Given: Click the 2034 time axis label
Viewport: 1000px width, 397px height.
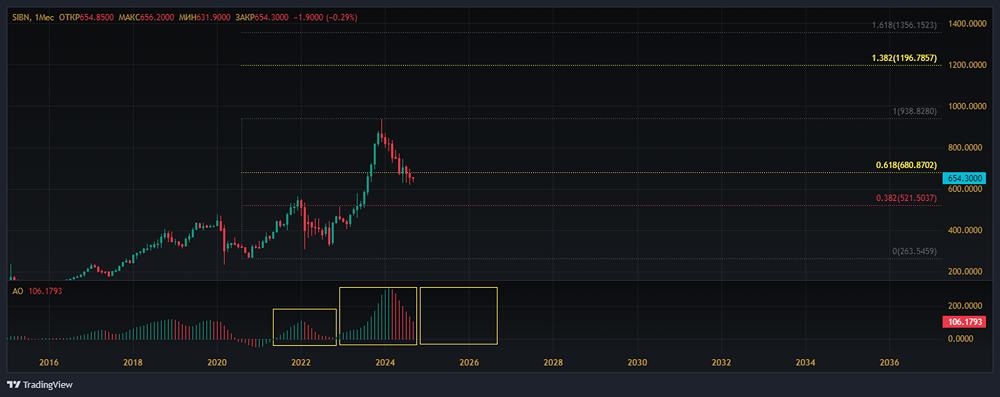Looking at the screenshot, I should coord(805,363).
